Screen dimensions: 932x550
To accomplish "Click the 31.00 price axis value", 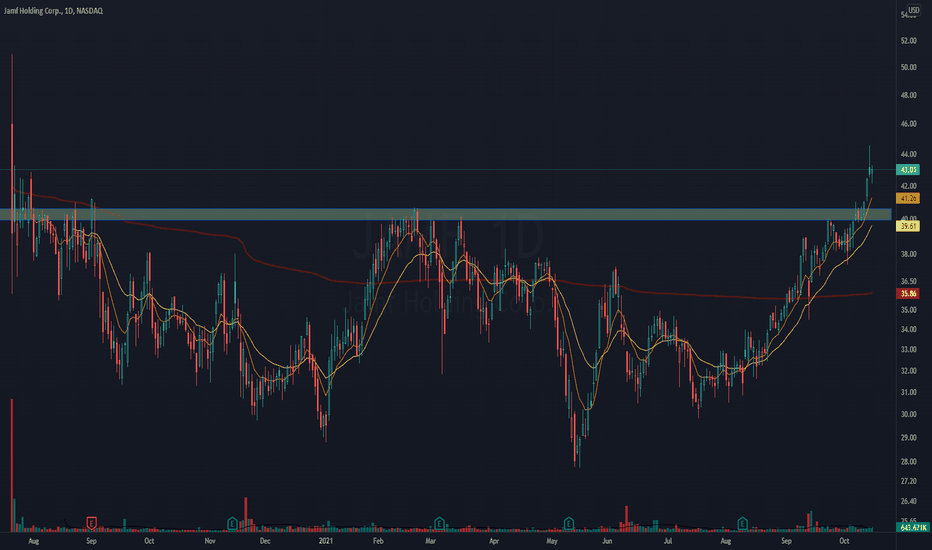I will (x=908, y=392).
